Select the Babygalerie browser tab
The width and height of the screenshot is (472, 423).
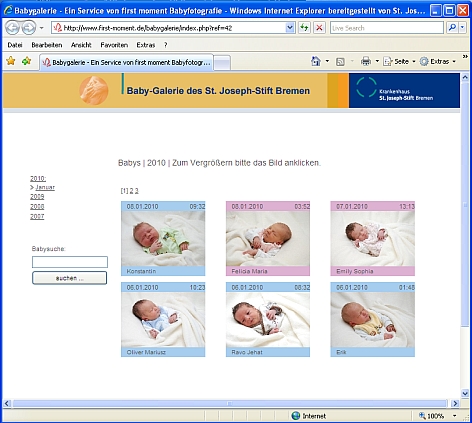[x=126, y=62]
